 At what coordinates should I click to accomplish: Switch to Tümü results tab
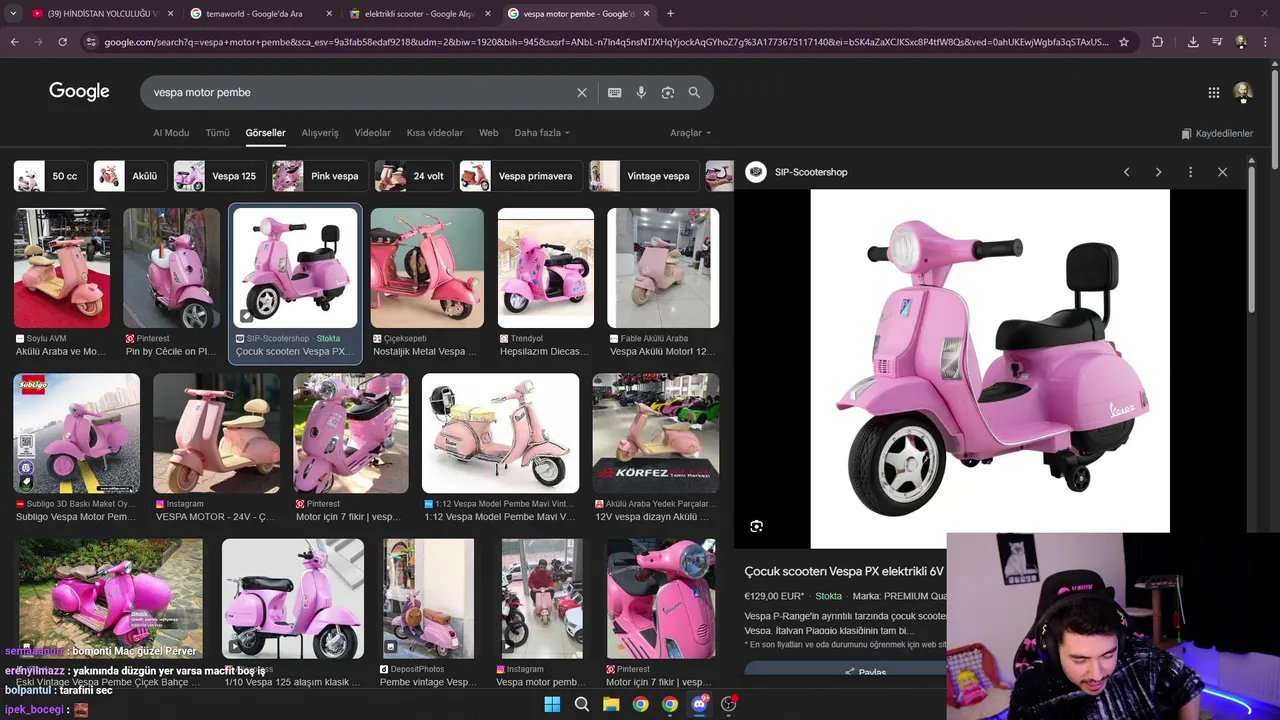pos(217,133)
